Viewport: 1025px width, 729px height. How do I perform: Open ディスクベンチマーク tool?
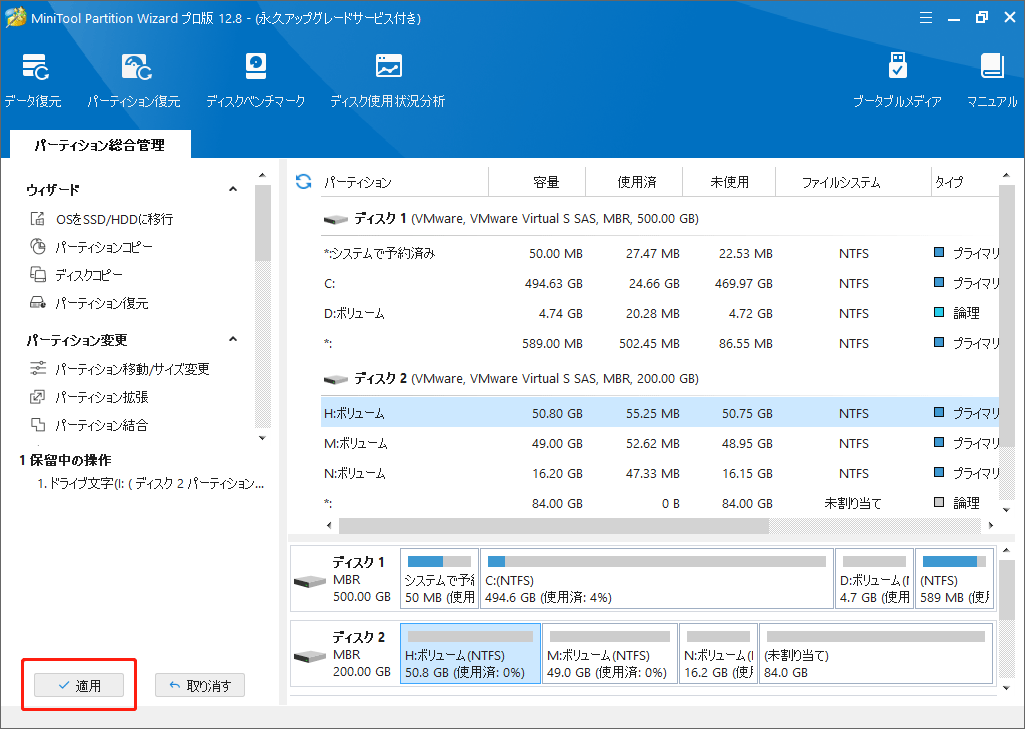pos(256,80)
